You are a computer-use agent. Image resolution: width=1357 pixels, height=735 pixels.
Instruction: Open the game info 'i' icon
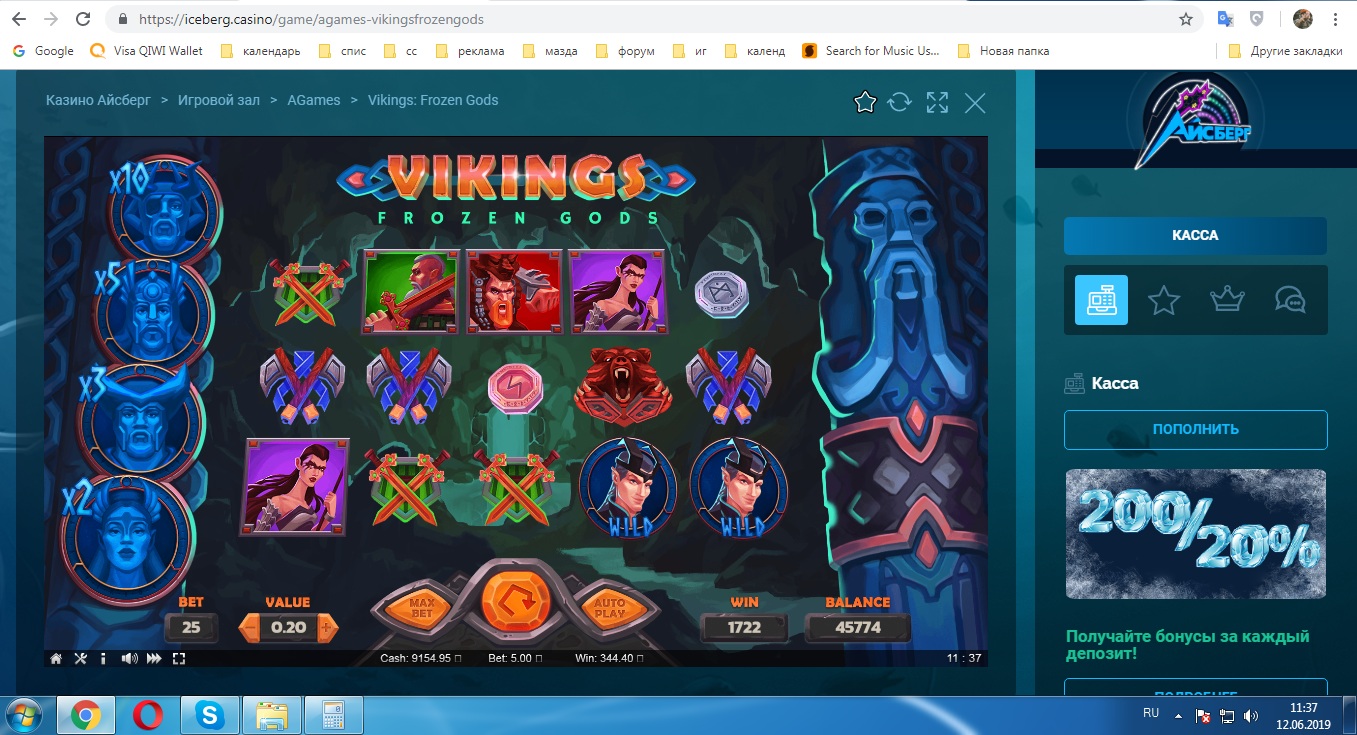[104, 658]
